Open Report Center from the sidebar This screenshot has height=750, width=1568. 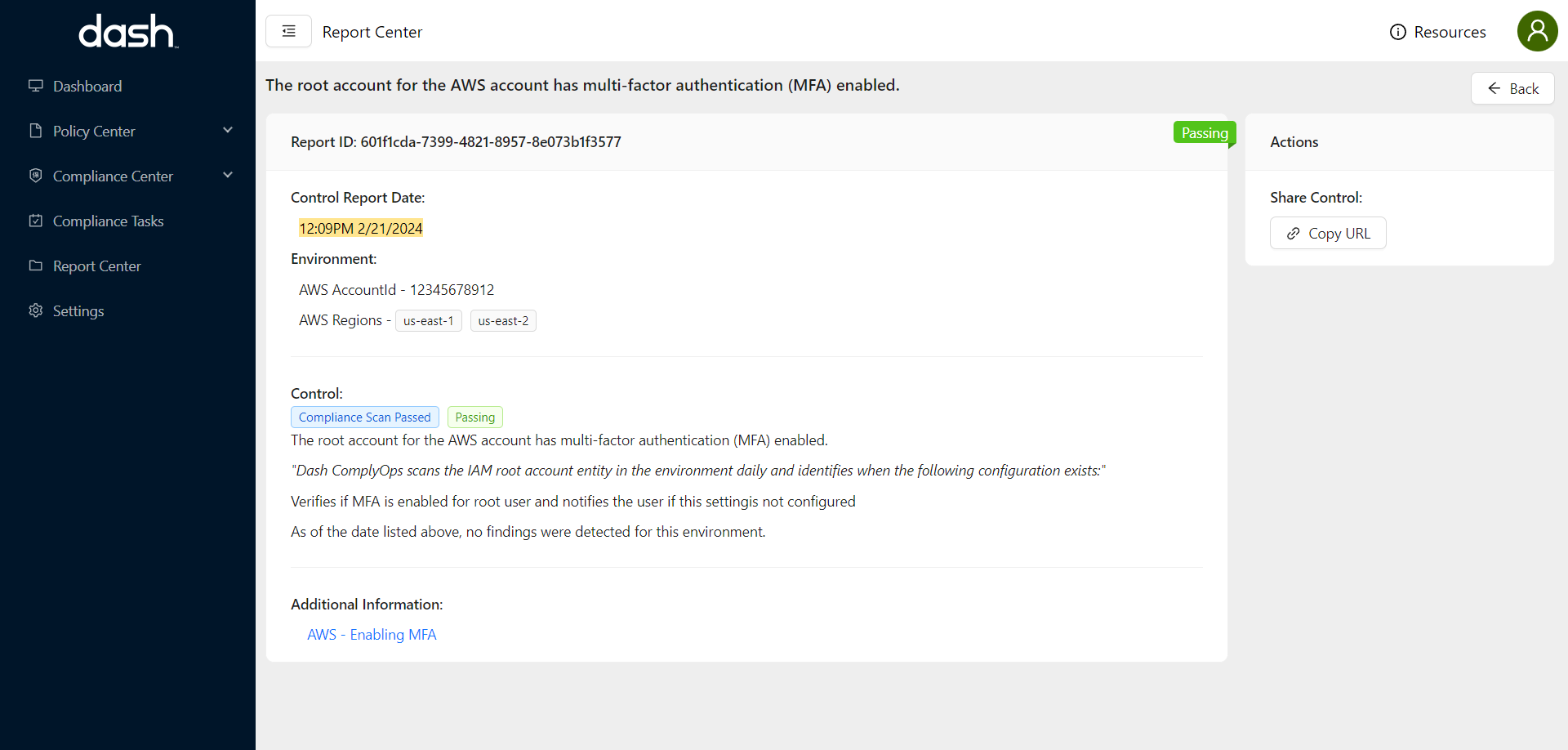(96, 266)
